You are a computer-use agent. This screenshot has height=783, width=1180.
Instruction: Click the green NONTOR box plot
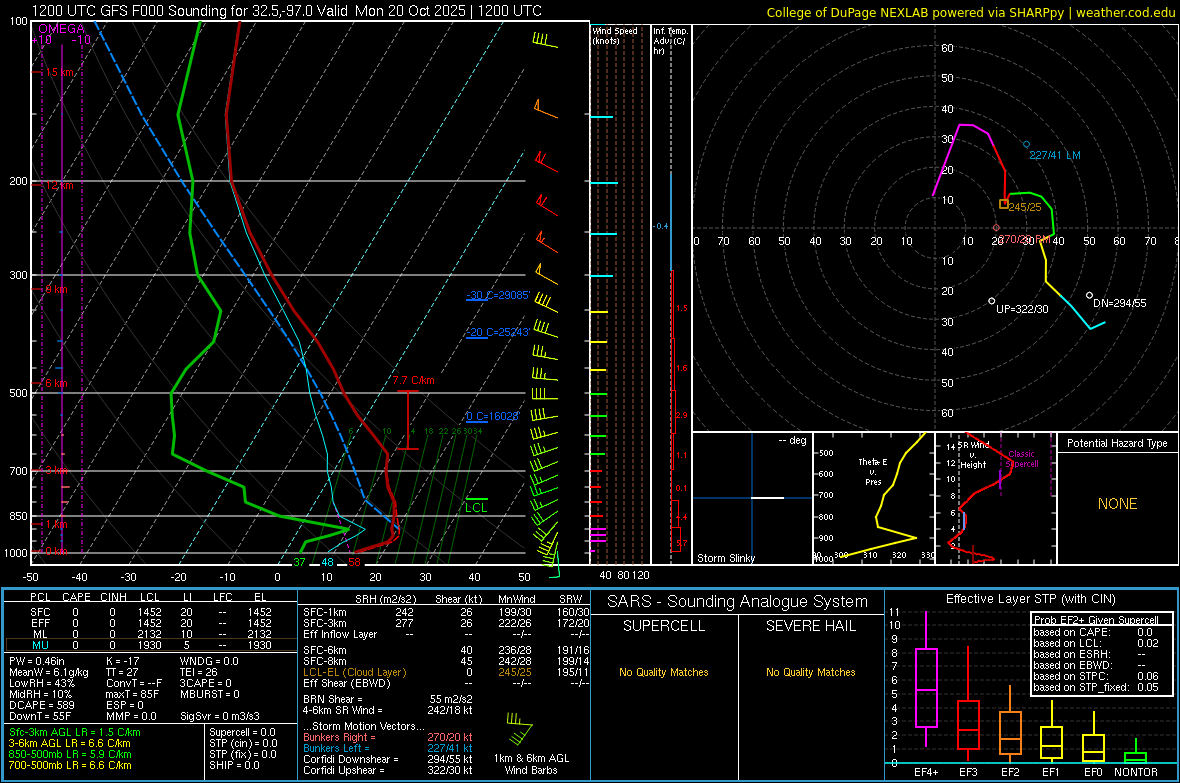(1136, 753)
